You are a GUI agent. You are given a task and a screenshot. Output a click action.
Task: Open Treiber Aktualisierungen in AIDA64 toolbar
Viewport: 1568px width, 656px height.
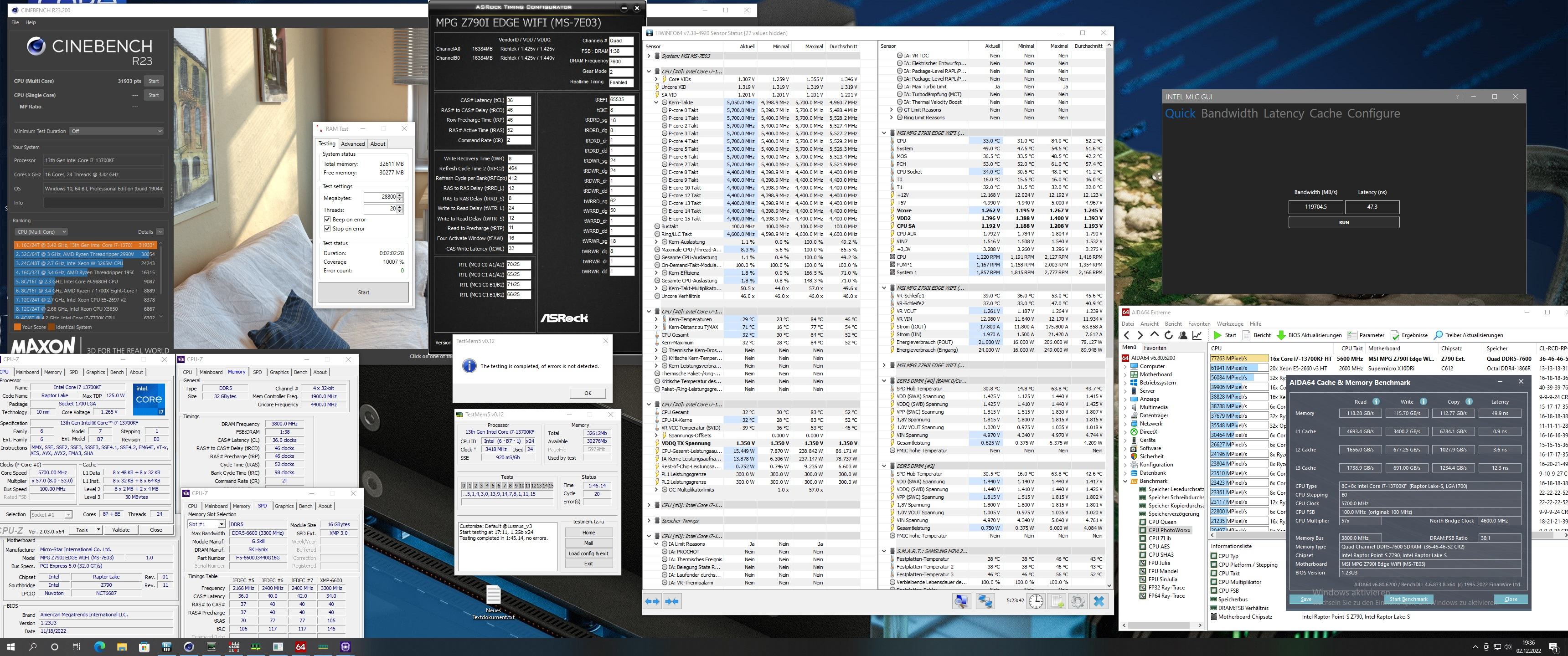coord(1468,335)
